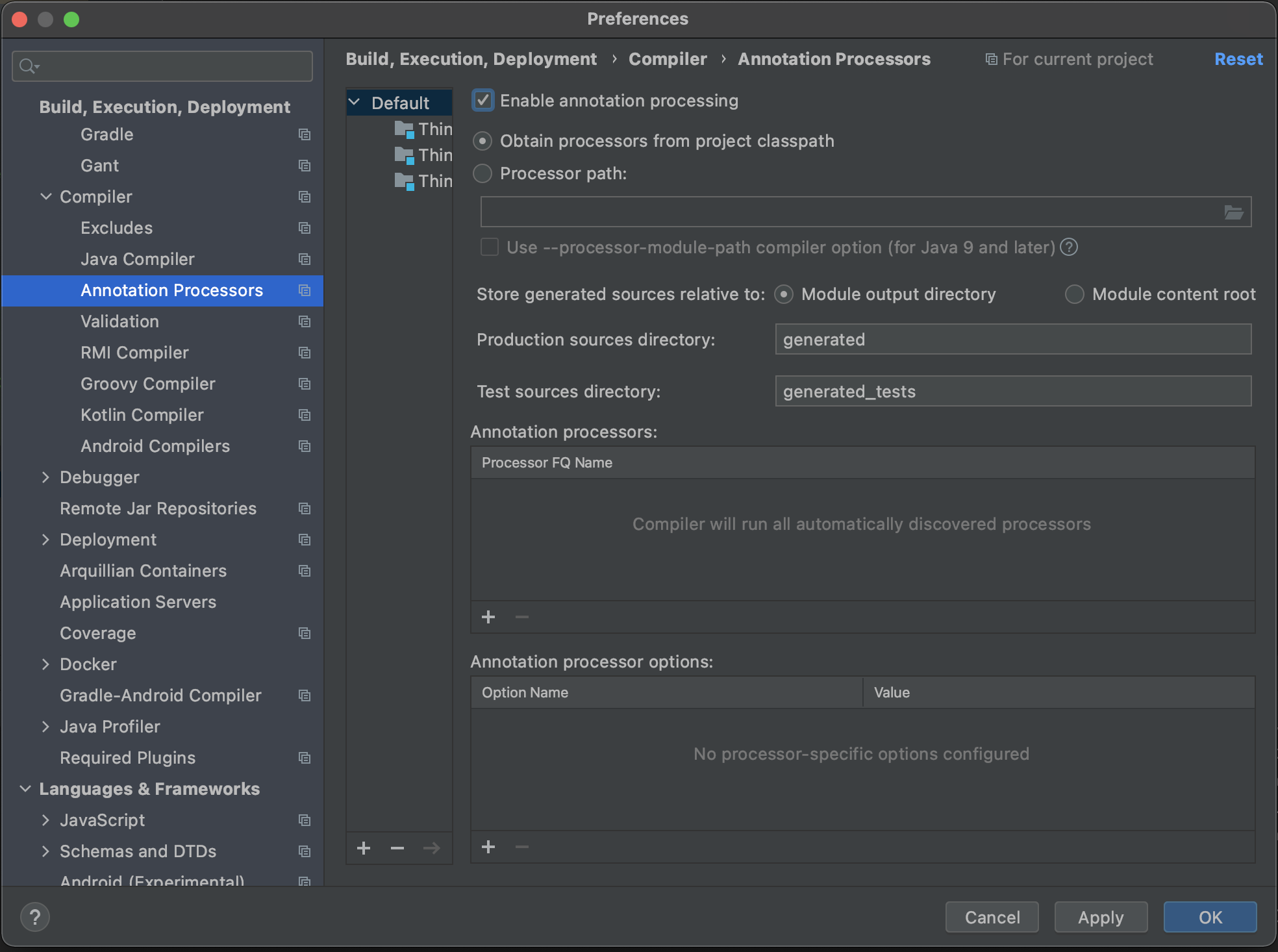Add a new profile using profile list plus

tap(364, 848)
